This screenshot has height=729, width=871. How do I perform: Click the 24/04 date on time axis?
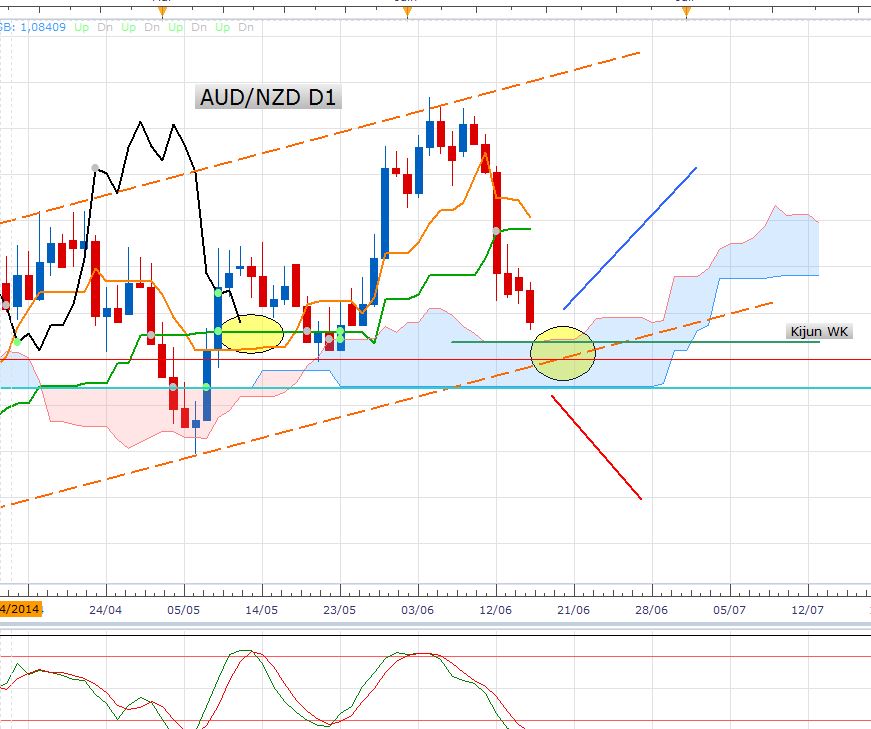click(x=106, y=610)
